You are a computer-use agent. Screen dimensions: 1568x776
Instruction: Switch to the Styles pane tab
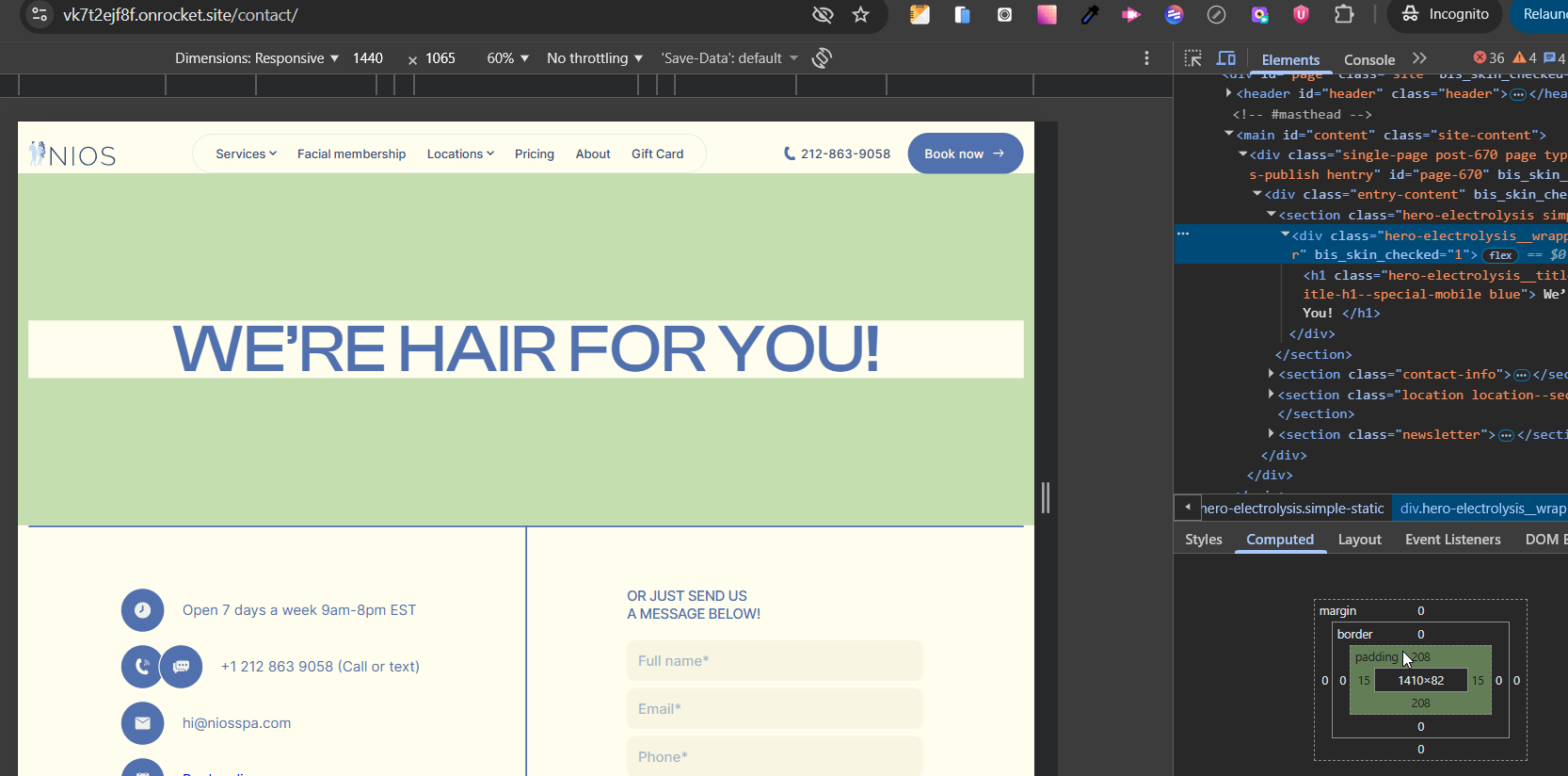(x=1203, y=540)
